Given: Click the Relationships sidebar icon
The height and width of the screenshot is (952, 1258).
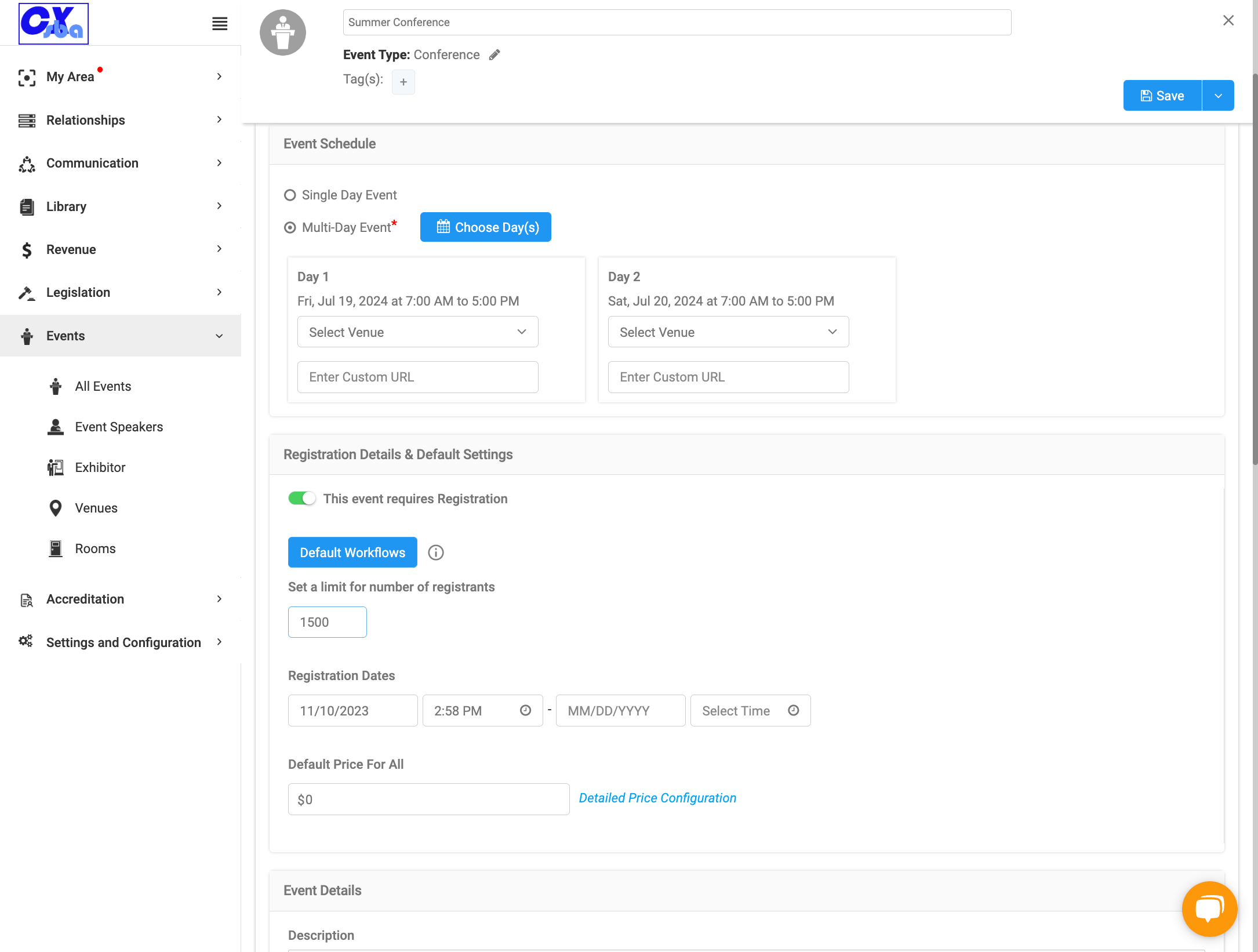Looking at the screenshot, I should point(27,121).
